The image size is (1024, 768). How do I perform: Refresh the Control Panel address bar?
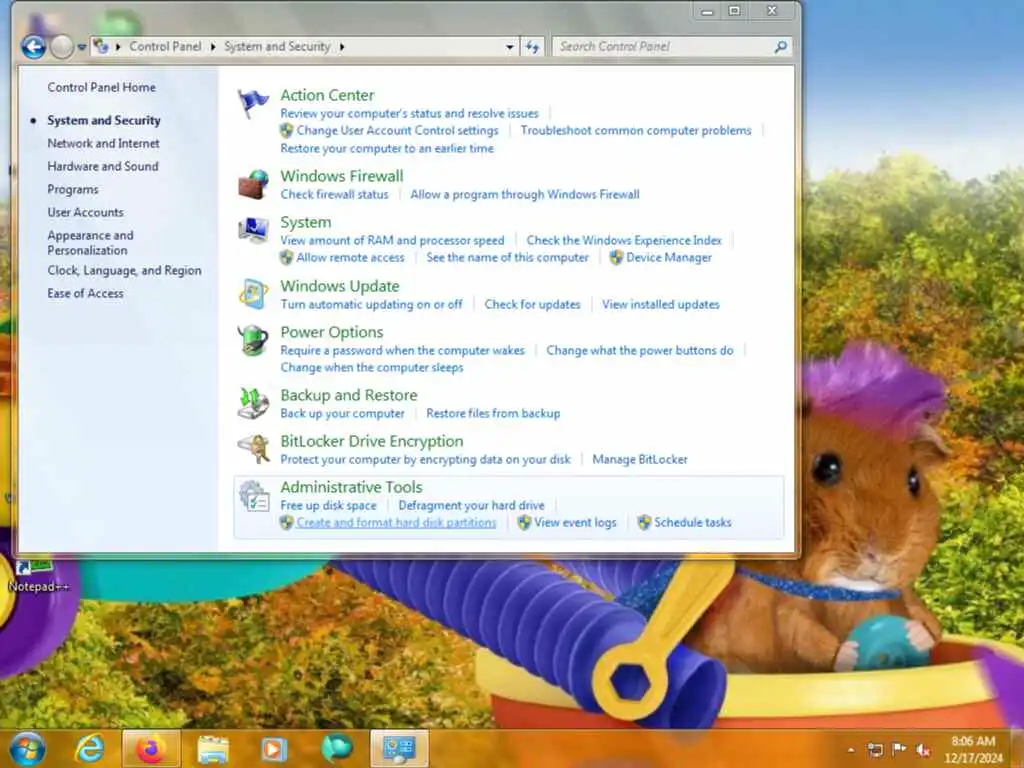pos(532,47)
